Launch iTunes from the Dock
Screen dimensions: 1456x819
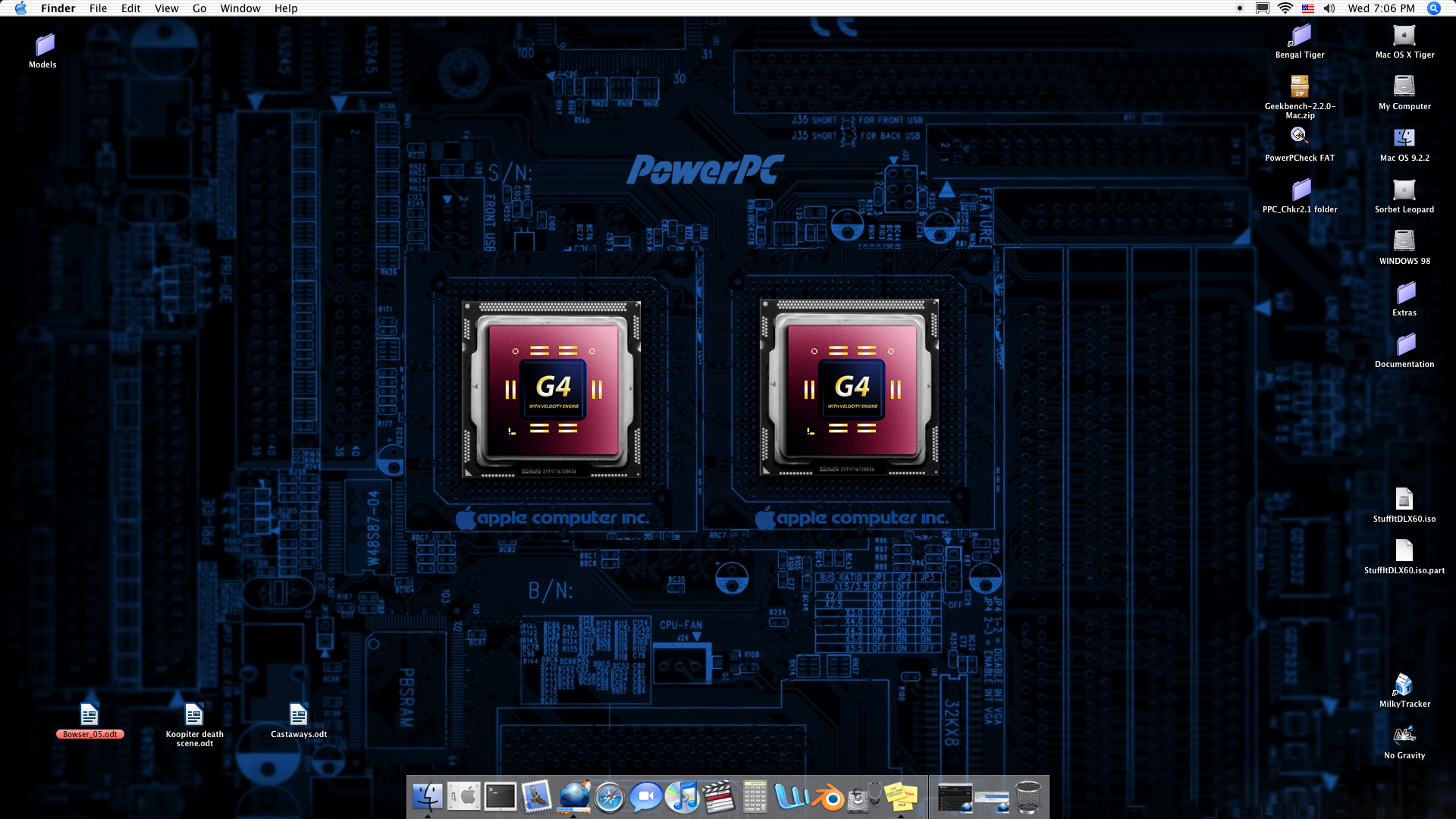(x=682, y=797)
